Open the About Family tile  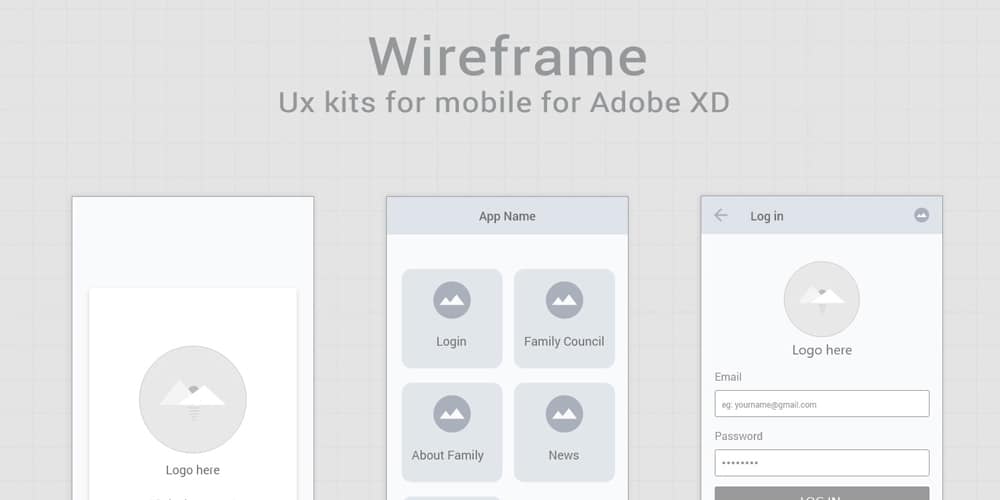[452, 432]
